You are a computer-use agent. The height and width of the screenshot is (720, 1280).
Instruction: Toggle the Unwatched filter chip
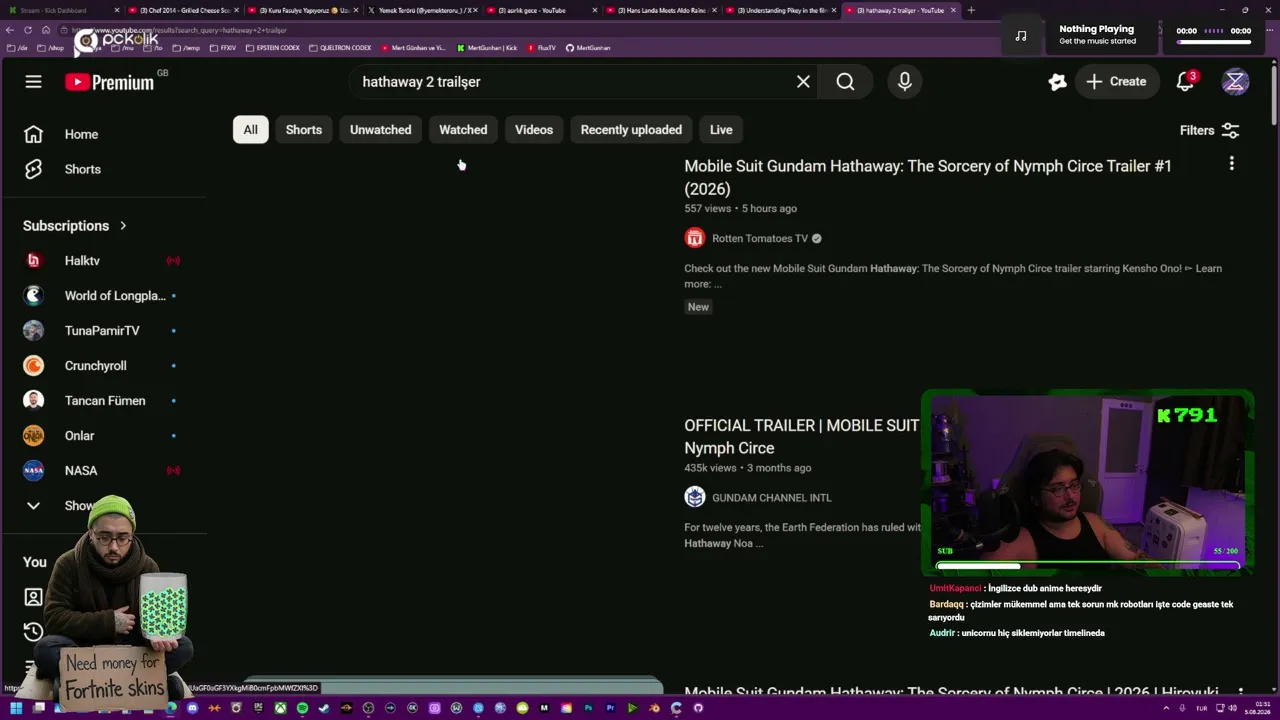(380, 130)
